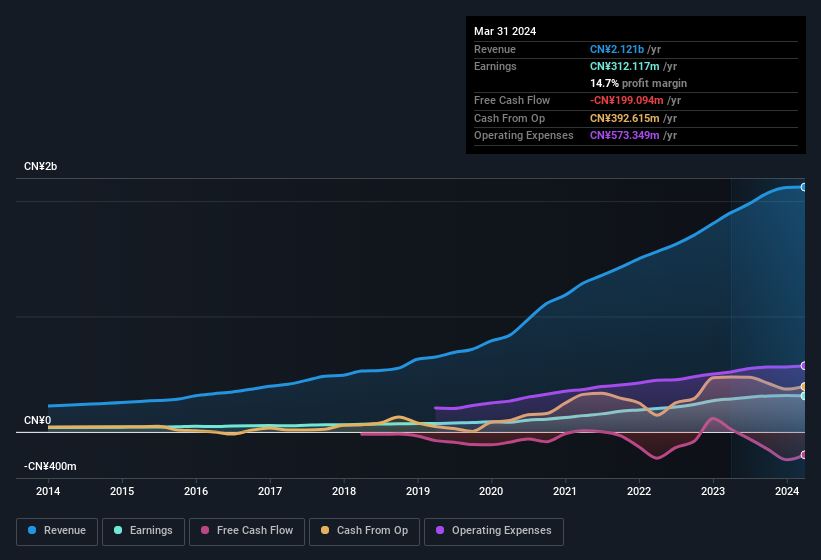
Task: Click the 2021 x-axis label
Action: click(565, 491)
